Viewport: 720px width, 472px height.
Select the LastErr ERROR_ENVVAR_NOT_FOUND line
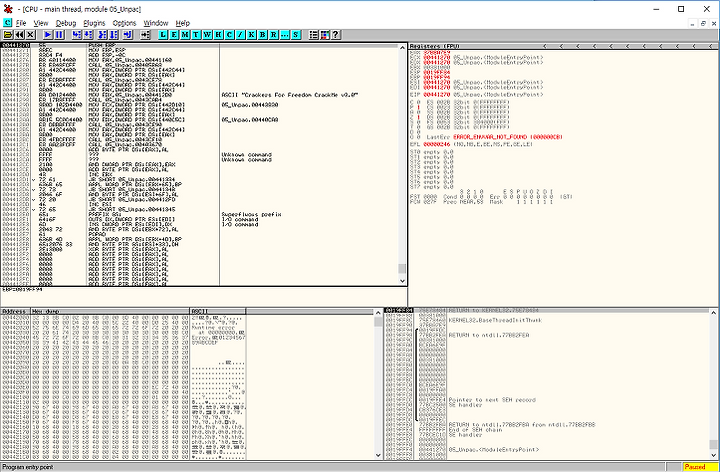pos(495,137)
